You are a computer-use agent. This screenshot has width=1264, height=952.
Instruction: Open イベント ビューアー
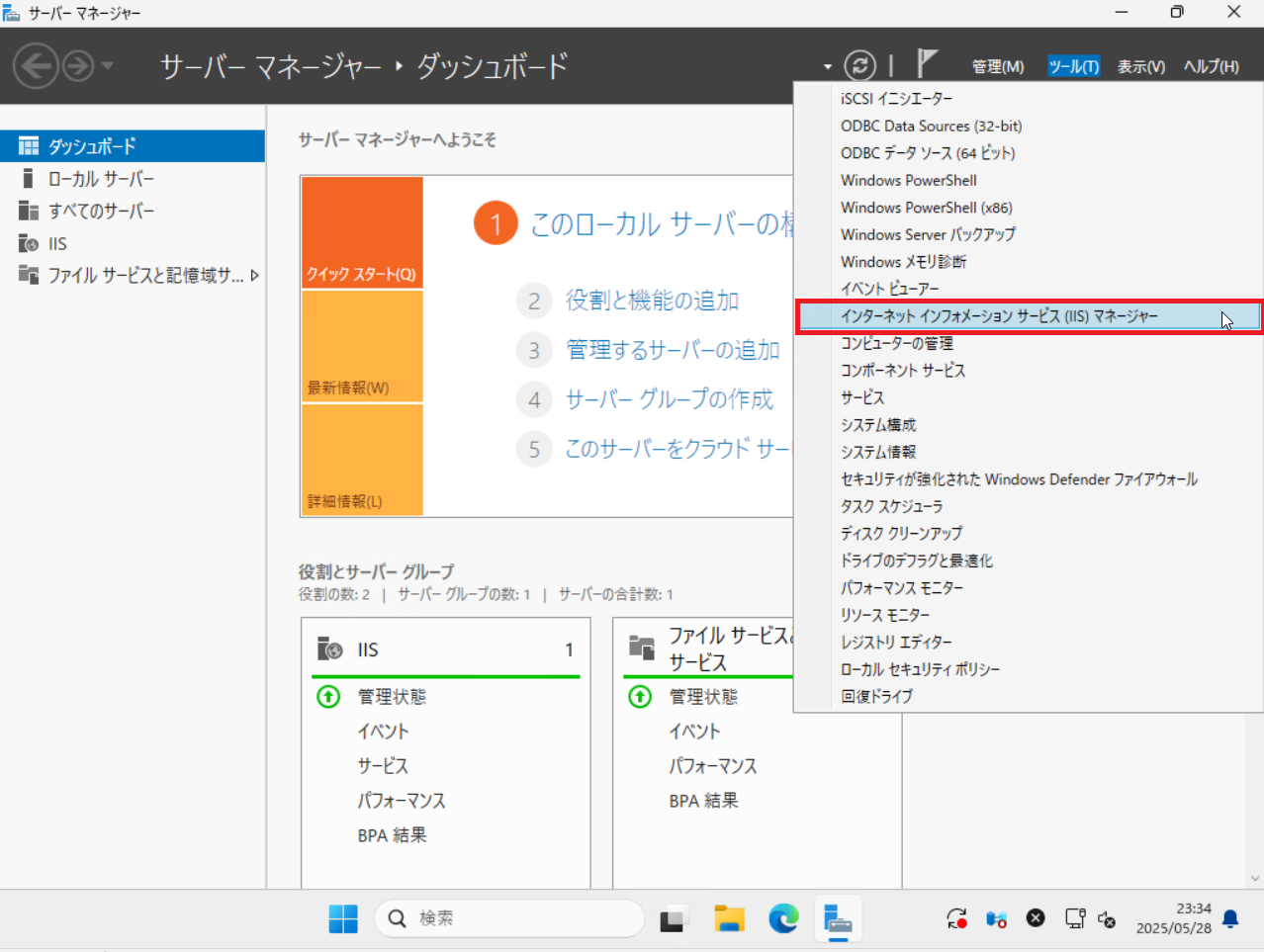click(x=1029, y=289)
